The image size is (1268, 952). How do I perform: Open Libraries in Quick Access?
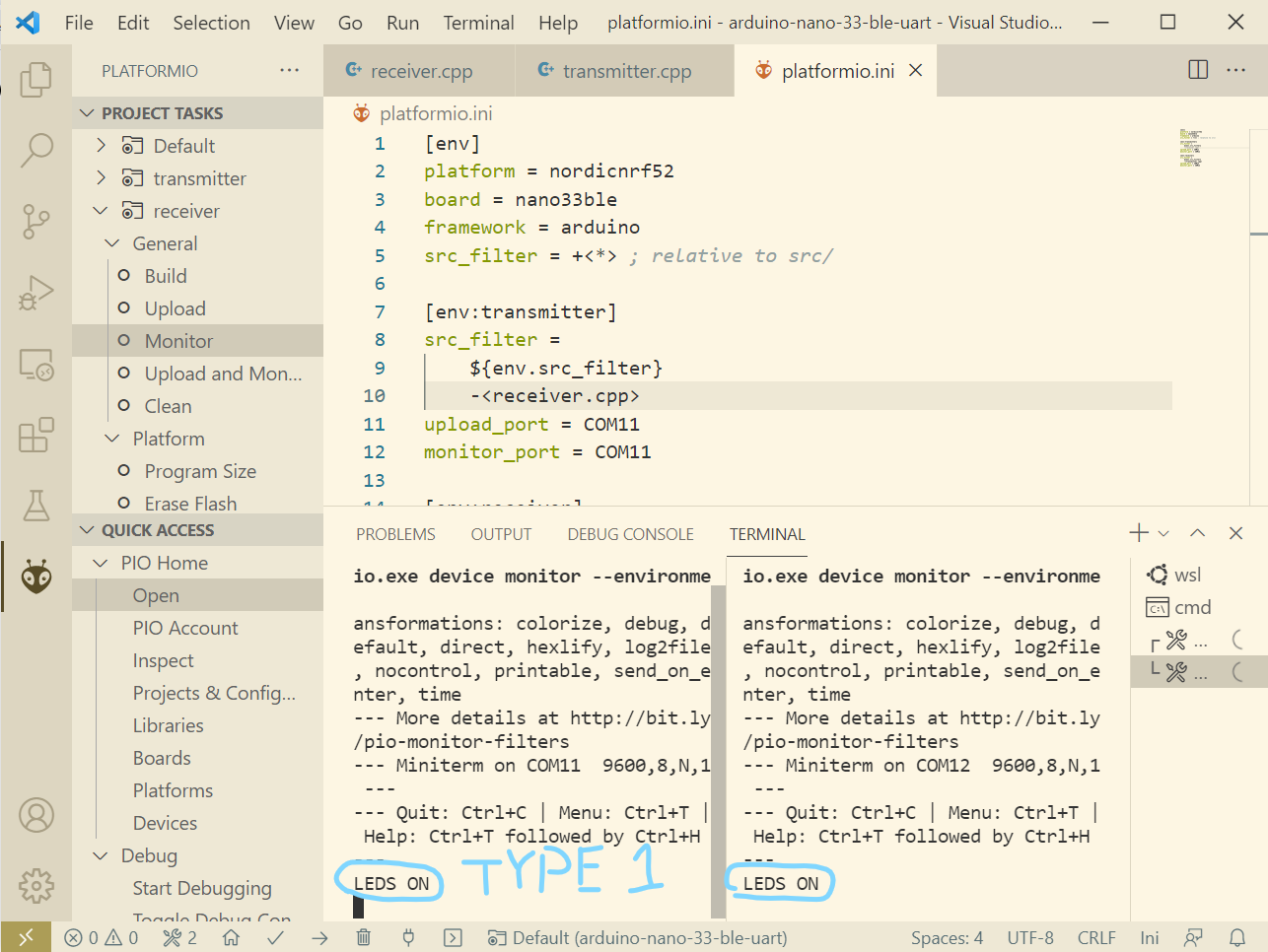pyautogui.click(x=198, y=725)
